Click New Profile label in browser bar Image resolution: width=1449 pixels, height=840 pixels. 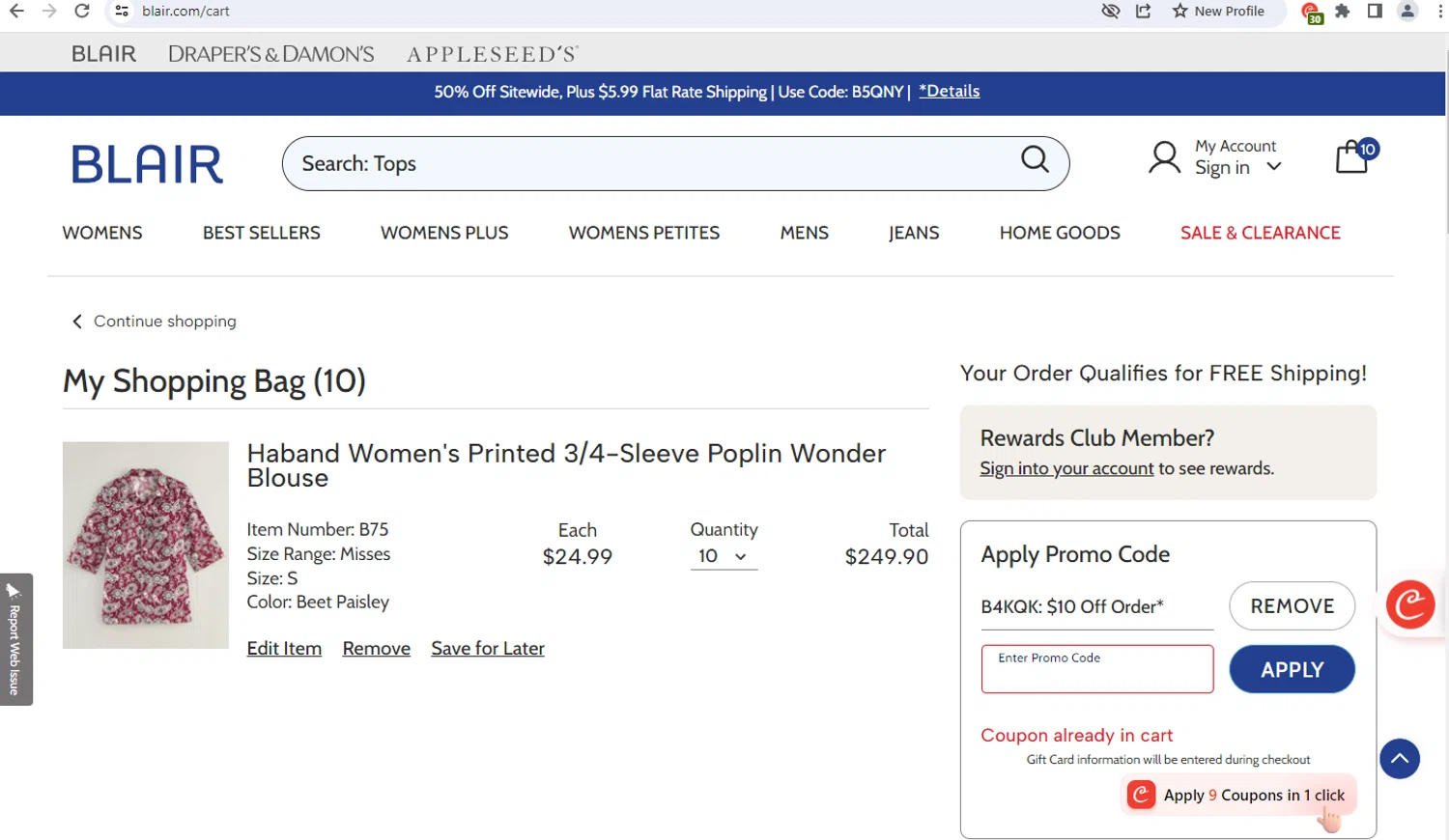[x=1229, y=11]
